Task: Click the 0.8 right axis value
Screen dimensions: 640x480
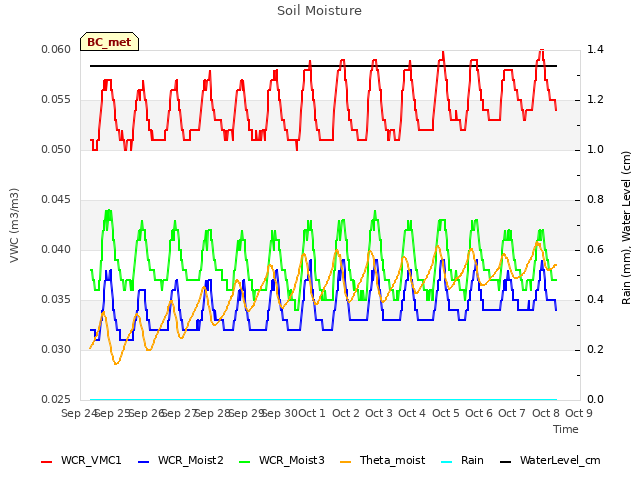Action: tap(595, 200)
